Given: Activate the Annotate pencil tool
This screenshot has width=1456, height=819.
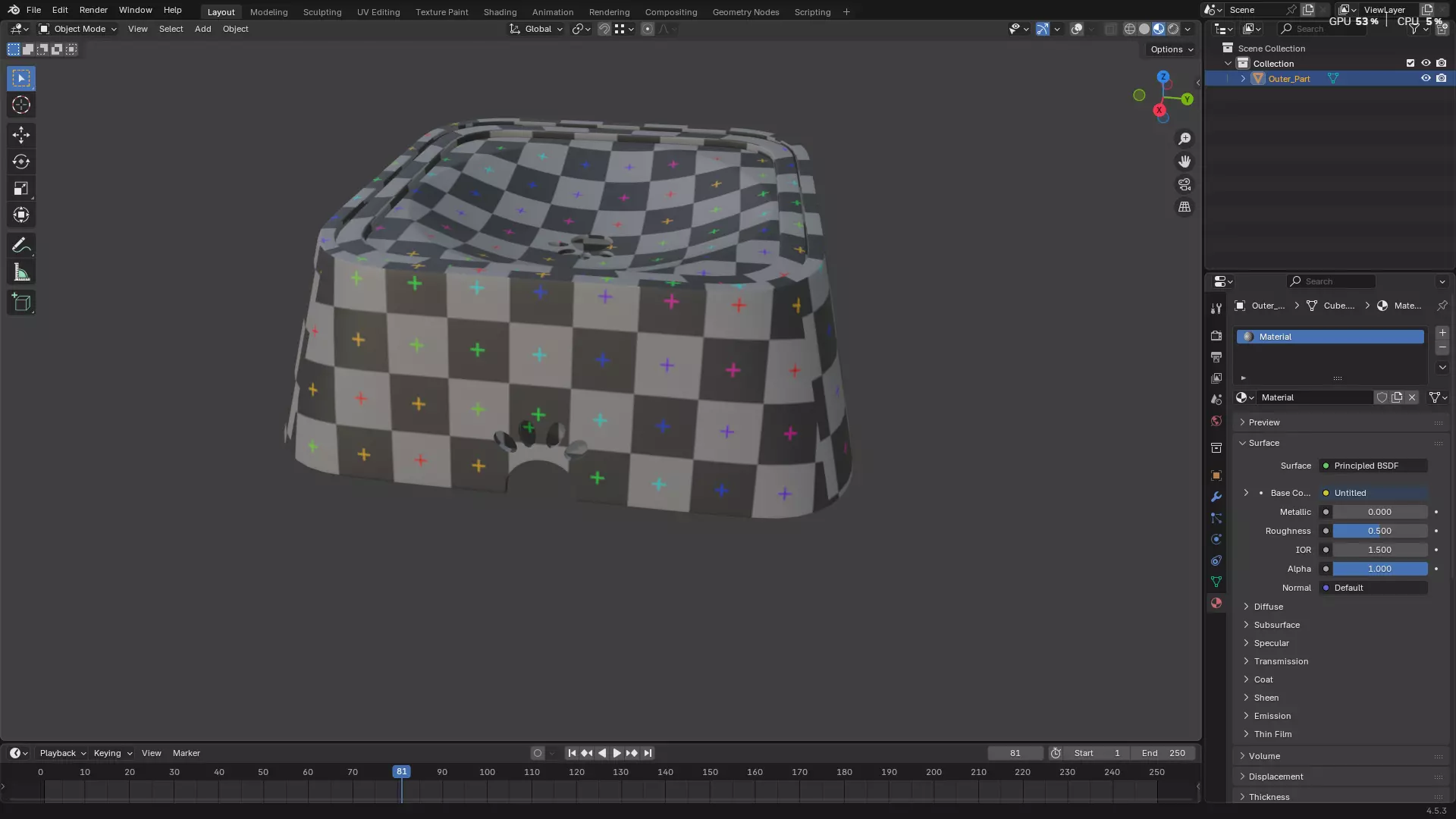Looking at the screenshot, I should point(21,246).
